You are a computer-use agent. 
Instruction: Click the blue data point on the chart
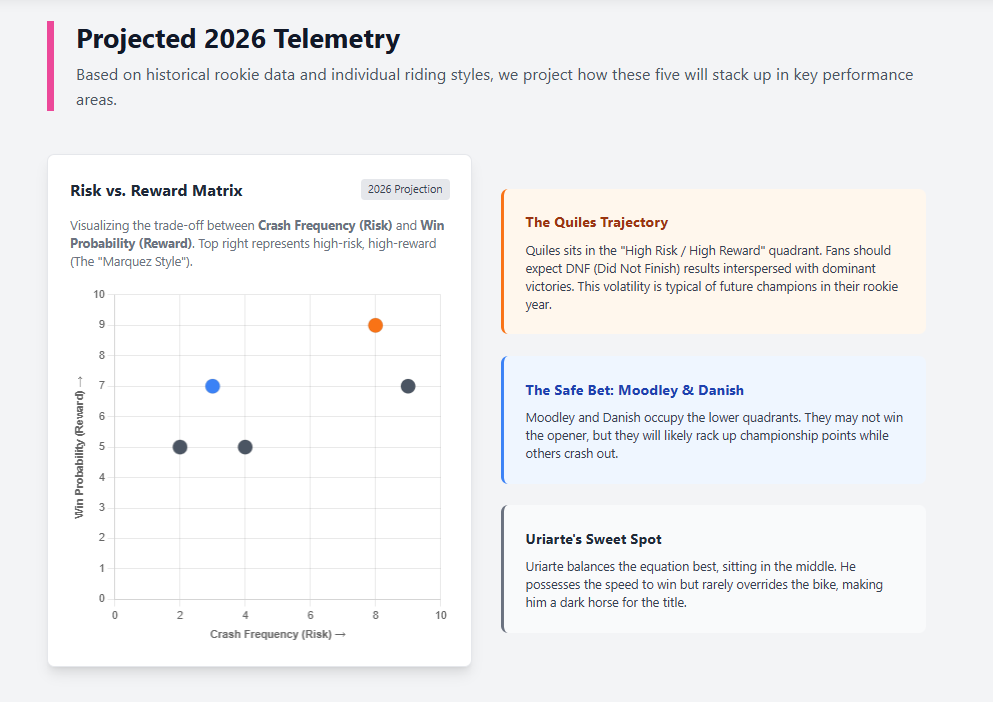212,386
